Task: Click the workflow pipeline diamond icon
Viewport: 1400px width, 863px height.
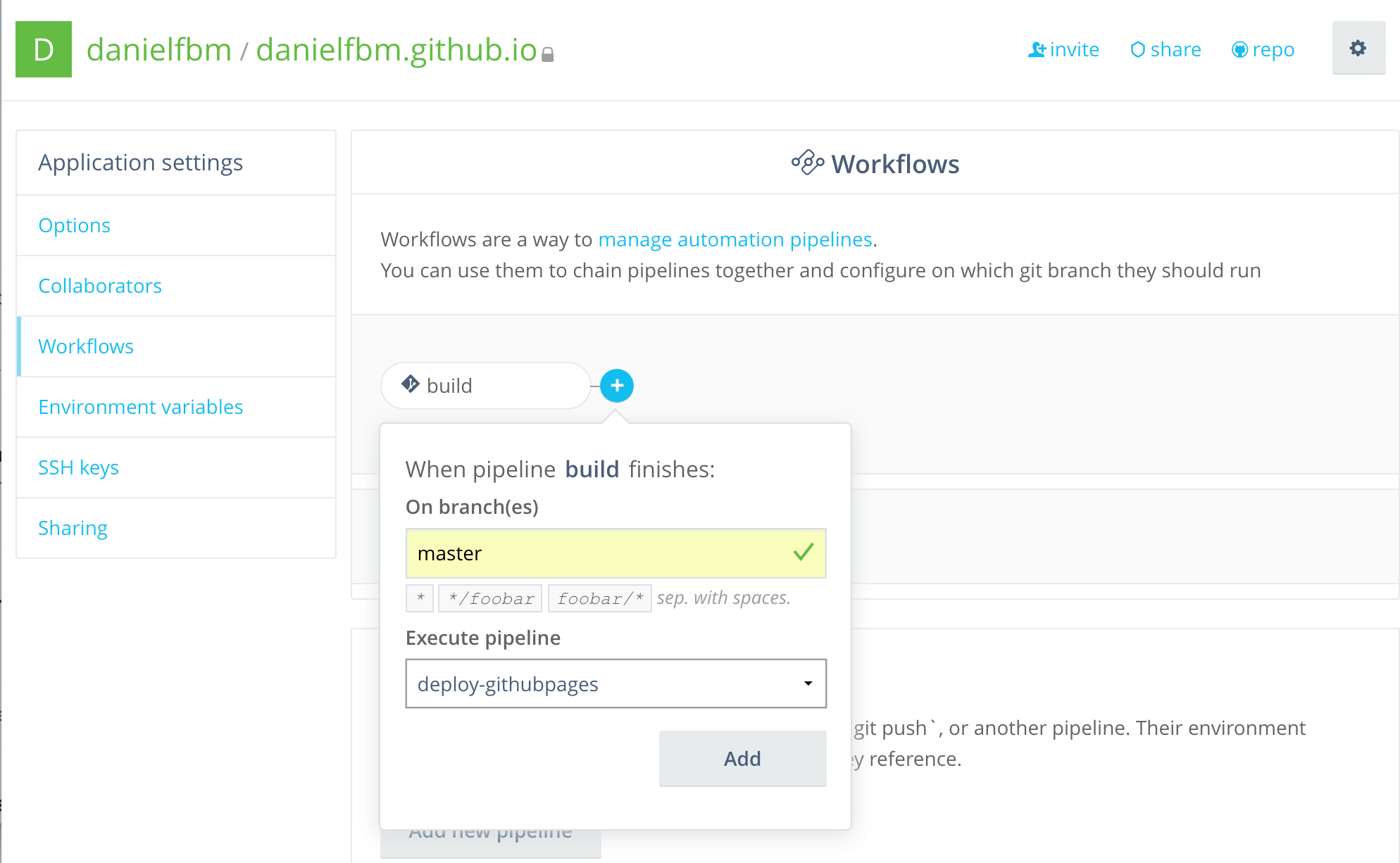Action: 411,385
